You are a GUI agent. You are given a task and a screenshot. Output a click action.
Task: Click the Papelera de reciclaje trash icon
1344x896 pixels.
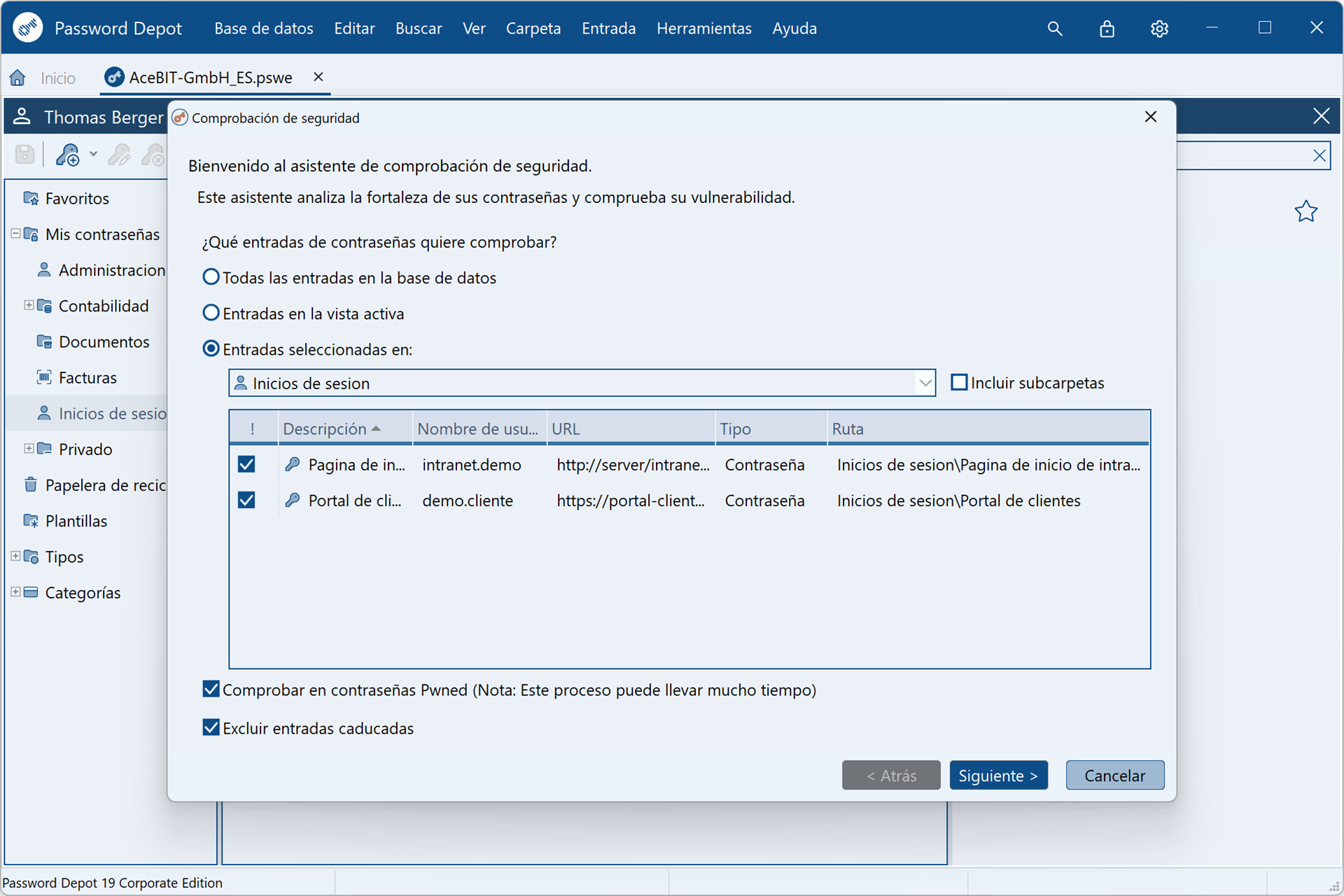click(x=31, y=484)
